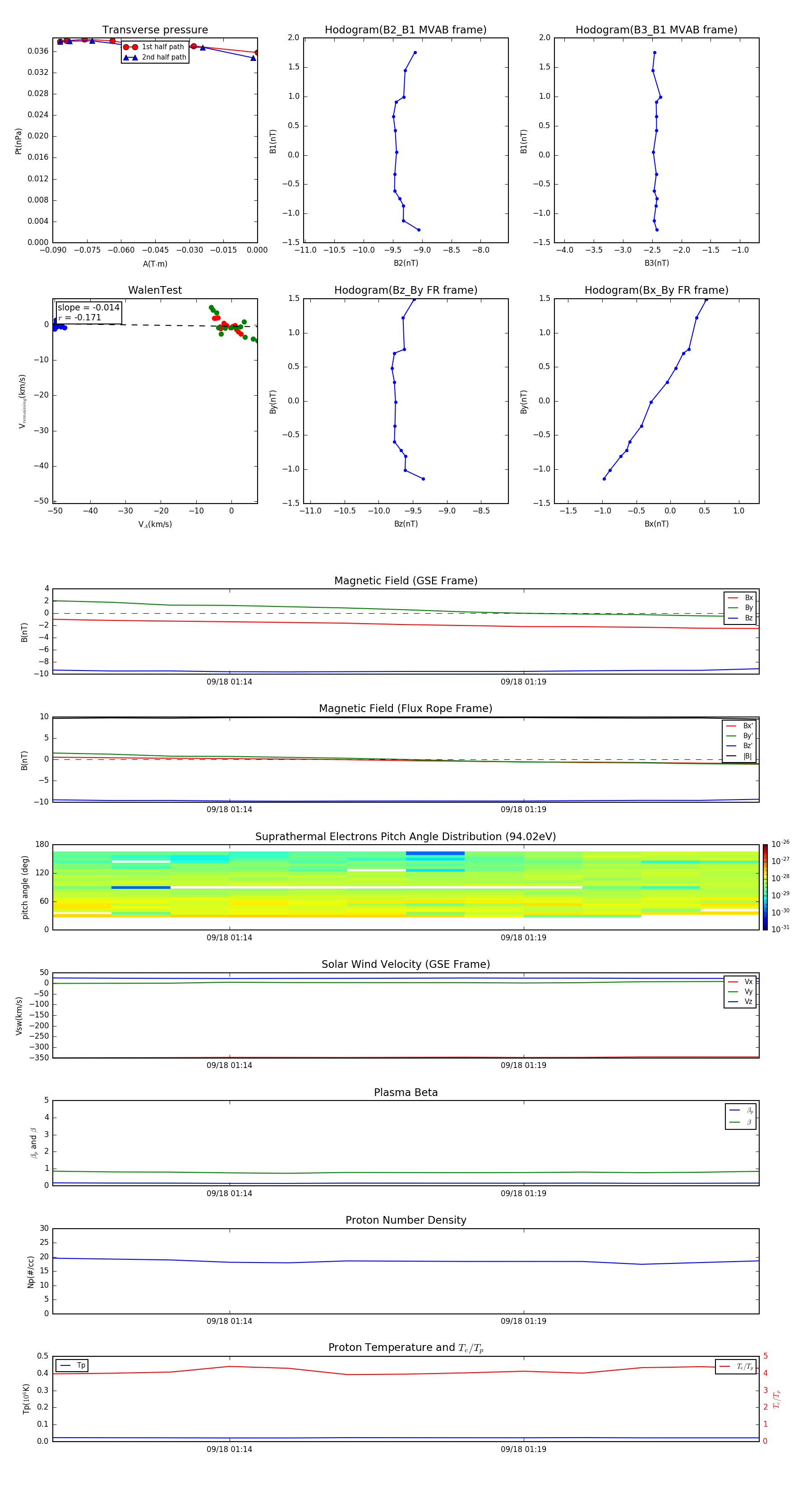
Task: Click the "Magnetic Field (Flux Rope Frame)" title
Action: click(406, 709)
